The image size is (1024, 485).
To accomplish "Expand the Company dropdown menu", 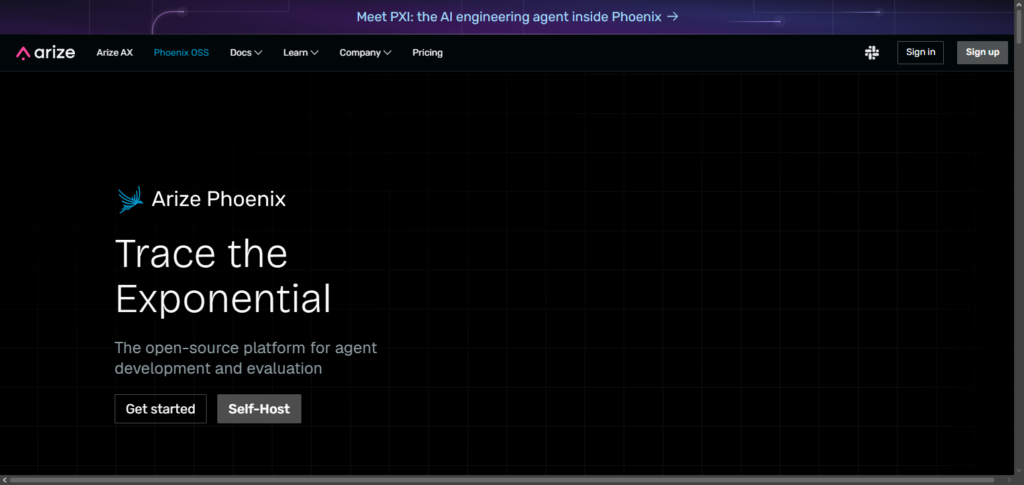I will (x=365, y=53).
